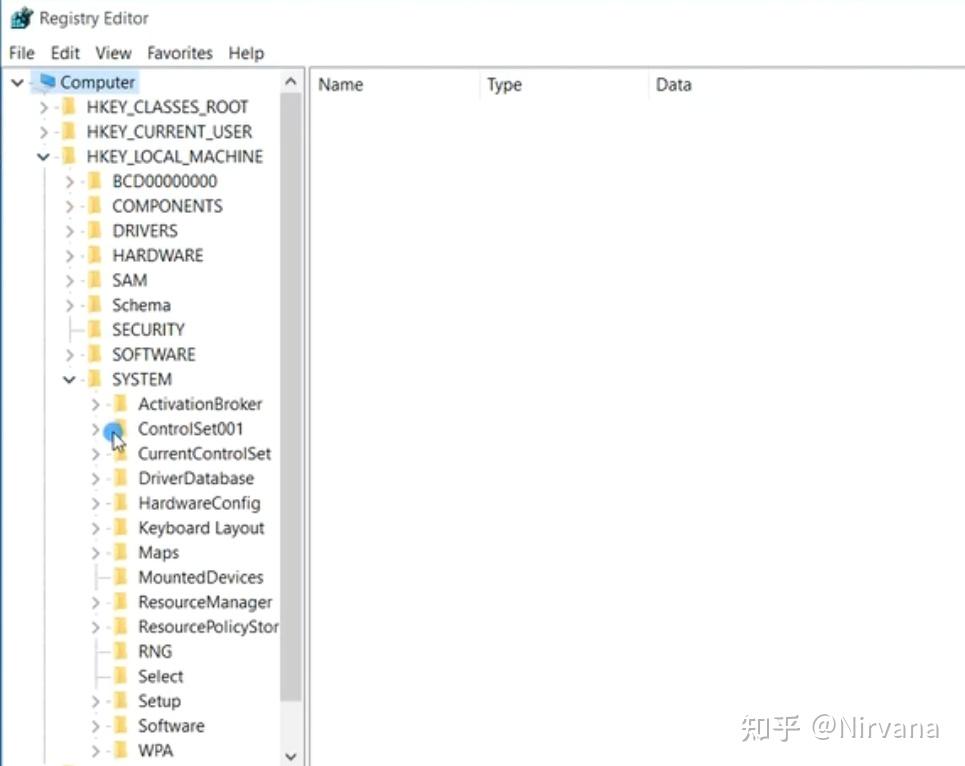Select the ResourceManager key
Viewport: 965px width, 766px height.
pyautogui.click(x=204, y=602)
